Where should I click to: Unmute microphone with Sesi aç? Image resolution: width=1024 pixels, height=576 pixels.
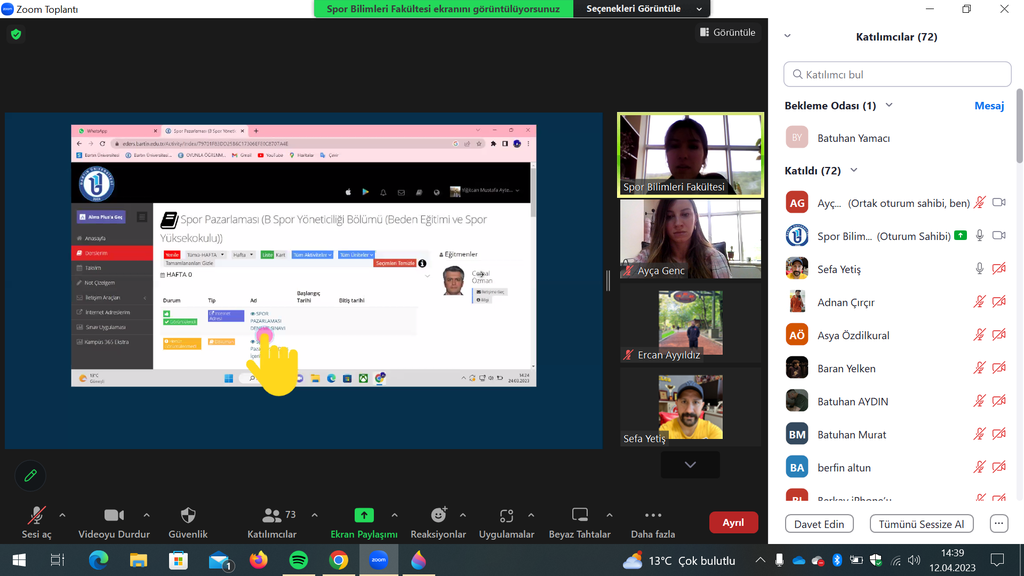point(36,521)
